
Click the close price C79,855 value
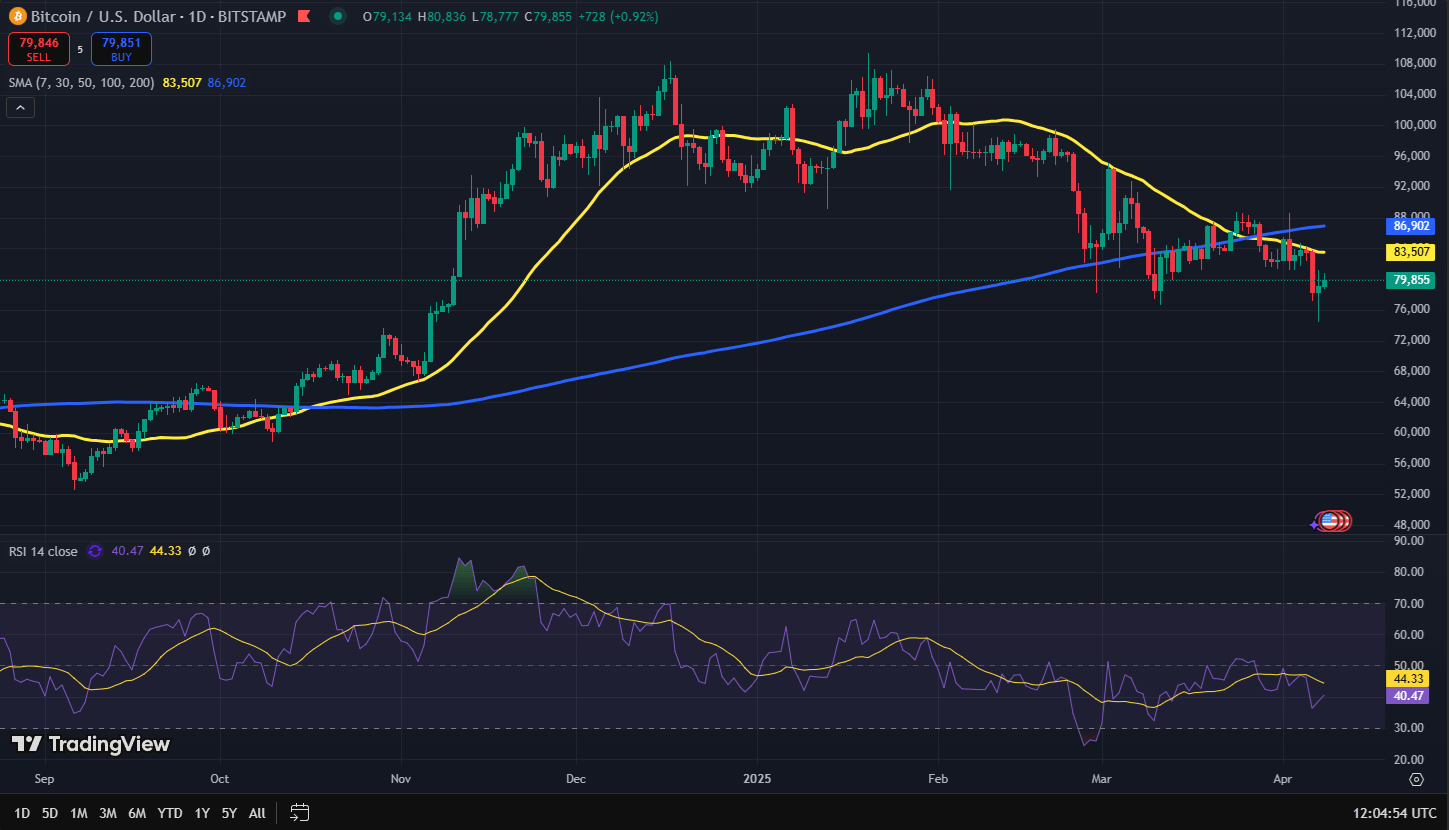pos(549,16)
